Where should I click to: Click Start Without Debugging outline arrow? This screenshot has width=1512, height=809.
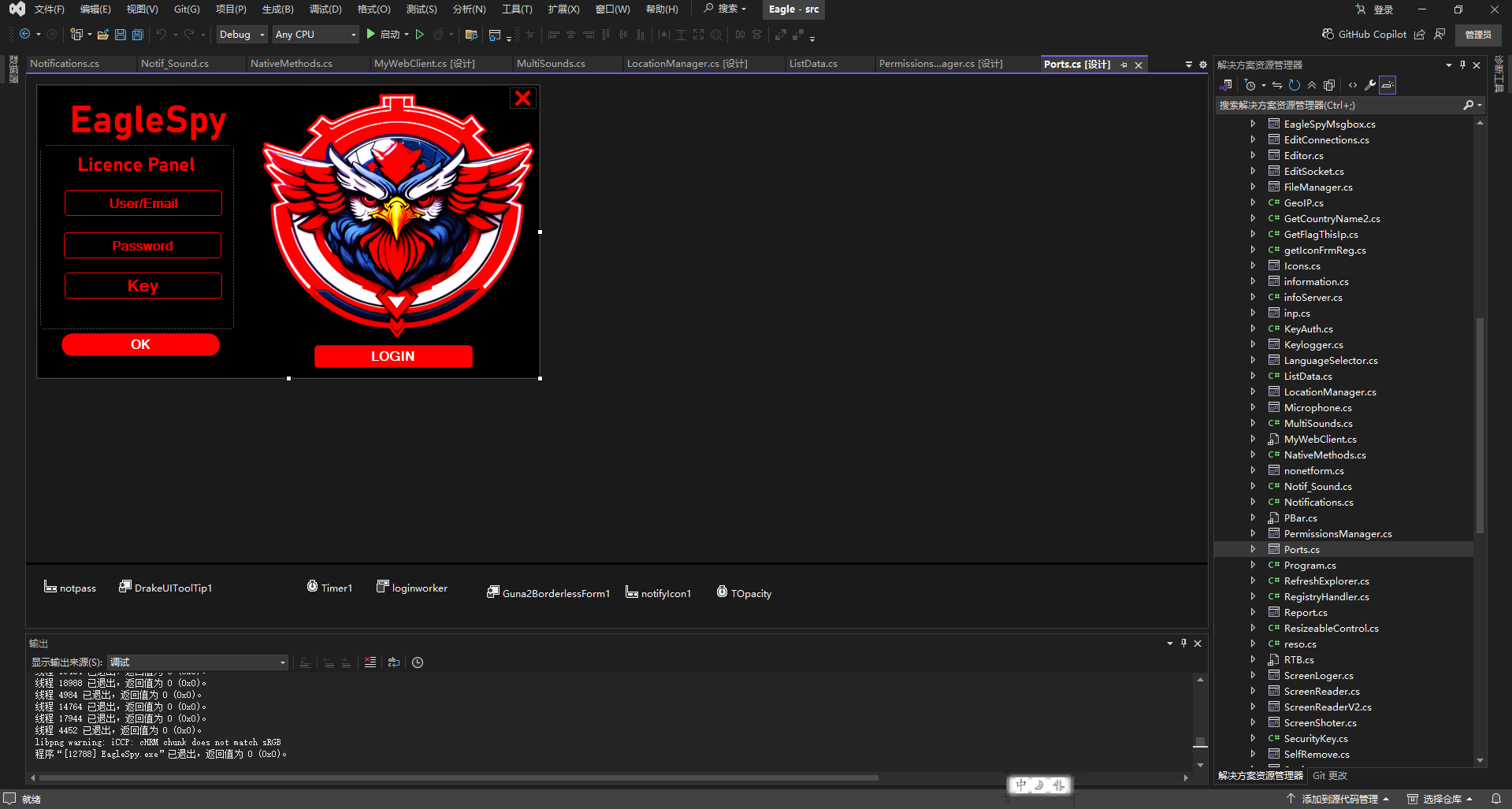[x=420, y=35]
